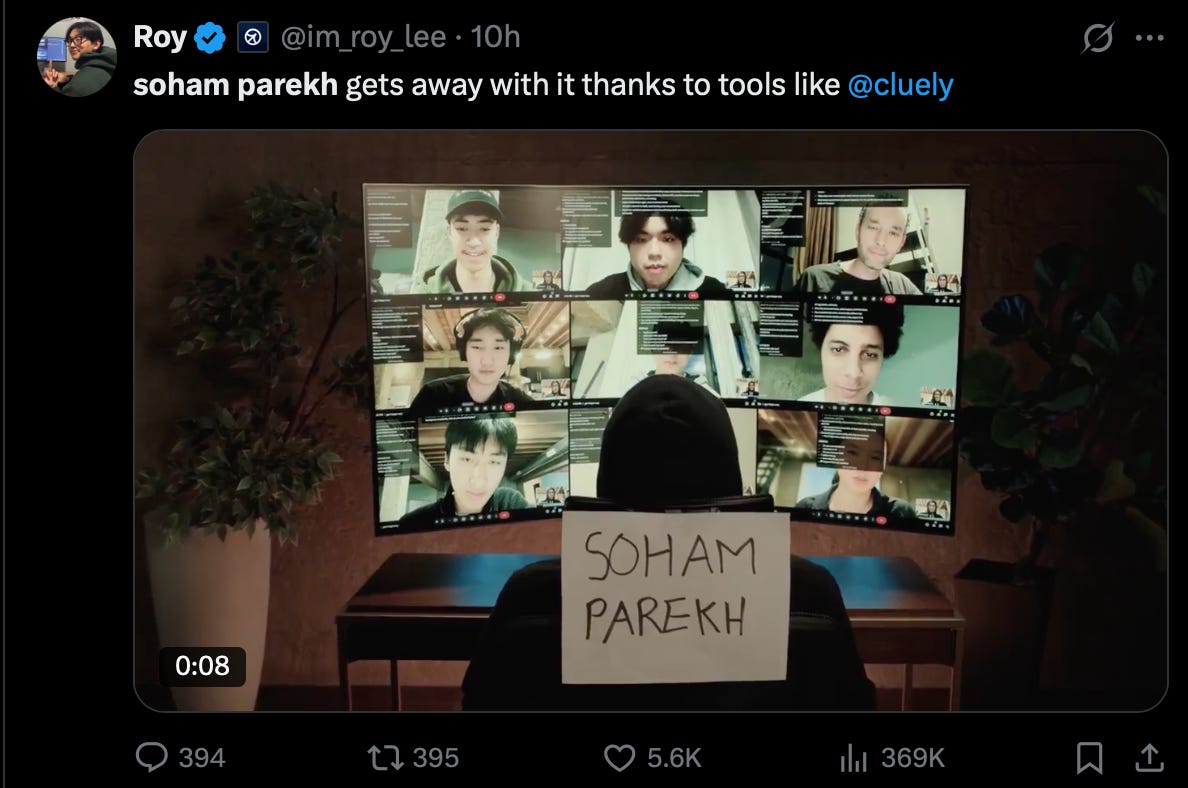Image resolution: width=1188 pixels, height=788 pixels.
Task: Click the 5.6K likes count
Action: [x=674, y=758]
